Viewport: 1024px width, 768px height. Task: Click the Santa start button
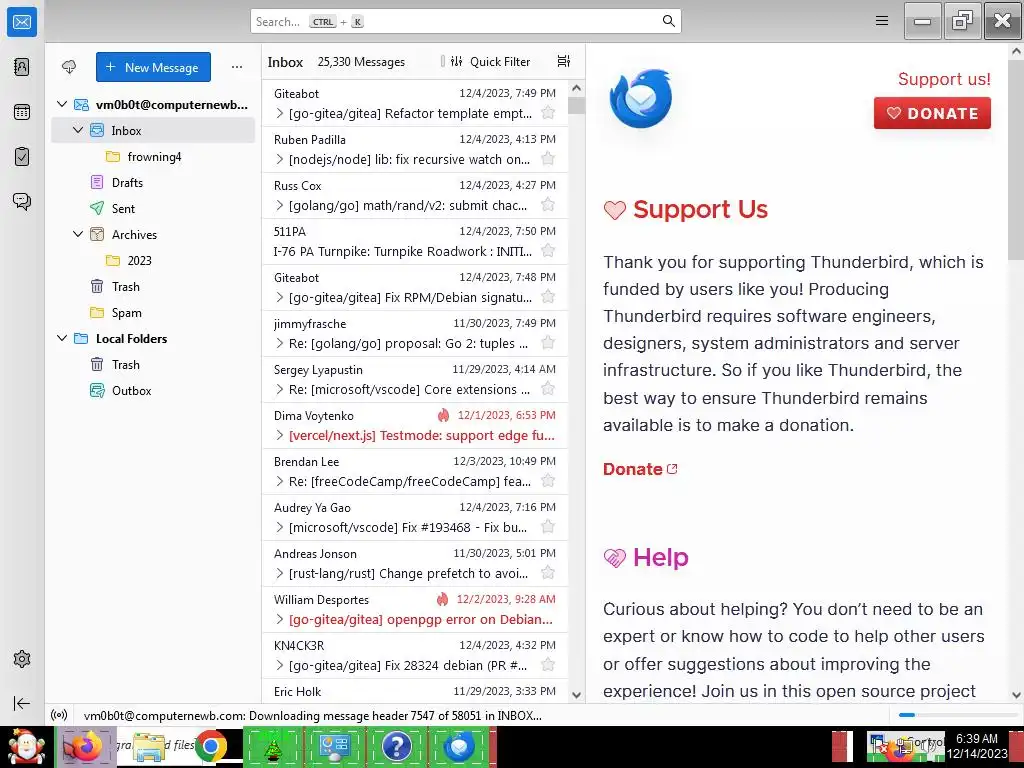coord(25,747)
